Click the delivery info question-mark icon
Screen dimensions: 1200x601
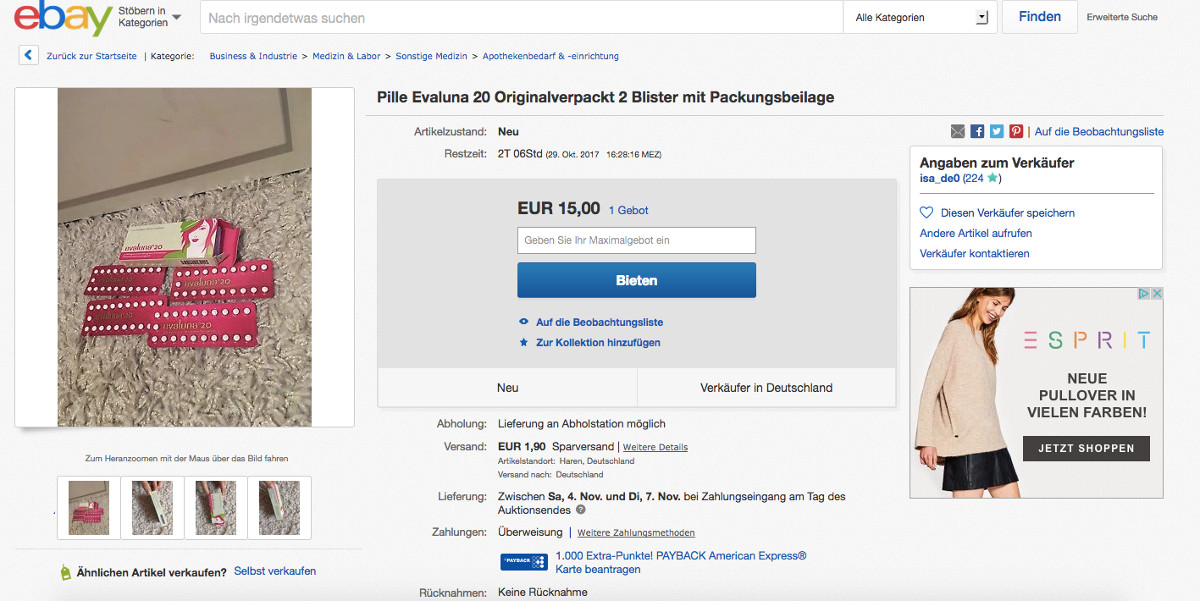pyautogui.click(x=581, y=510)
